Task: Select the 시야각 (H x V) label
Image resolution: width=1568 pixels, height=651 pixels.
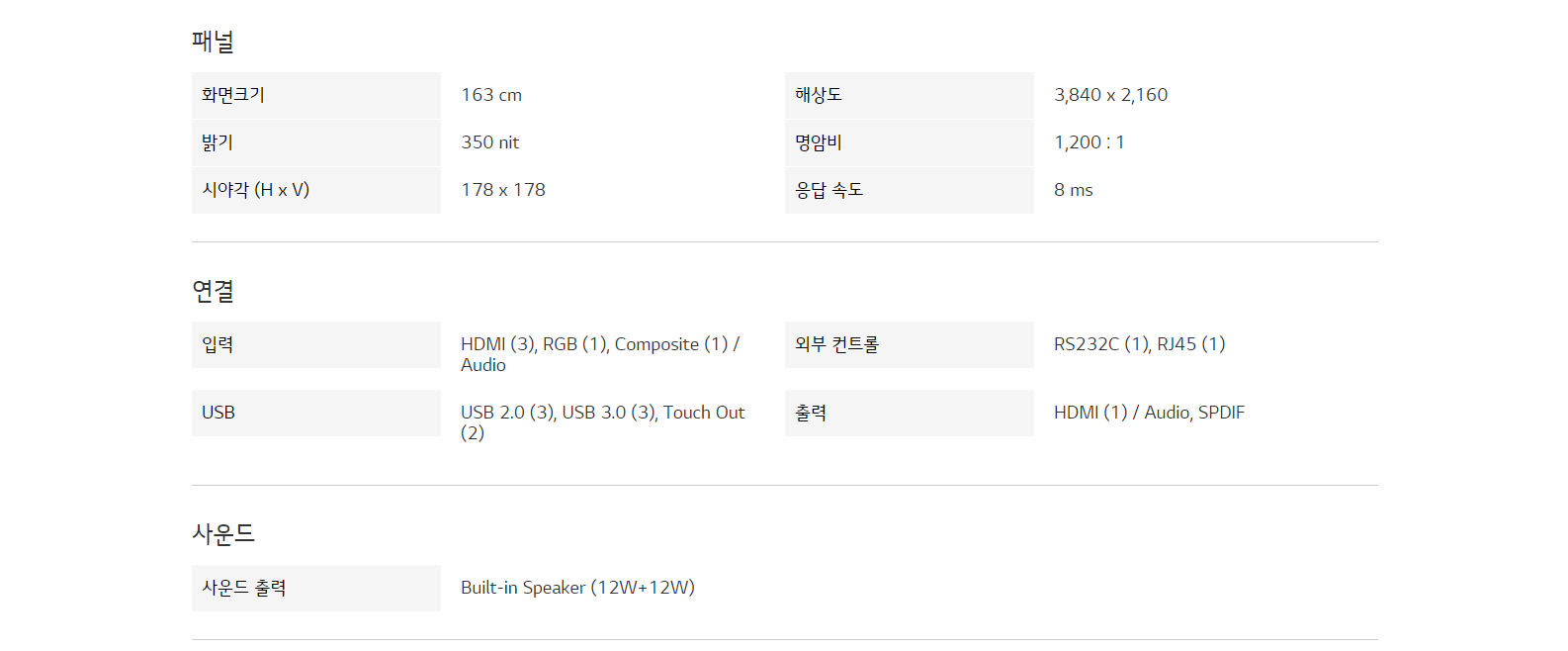Action: click(x=255, y=190)
